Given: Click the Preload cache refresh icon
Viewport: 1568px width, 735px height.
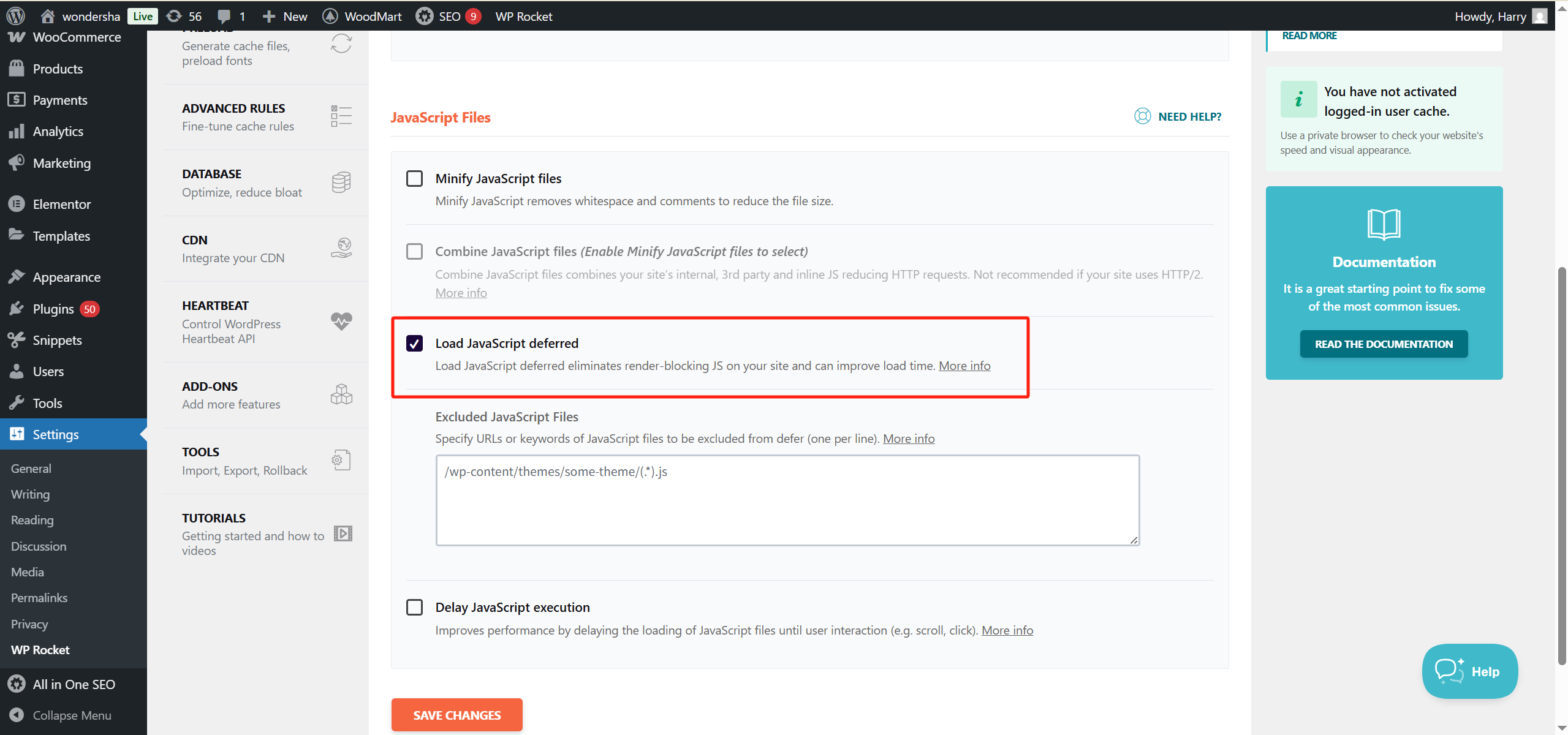Looking at the screenshot, I should [x=341, y=43].
